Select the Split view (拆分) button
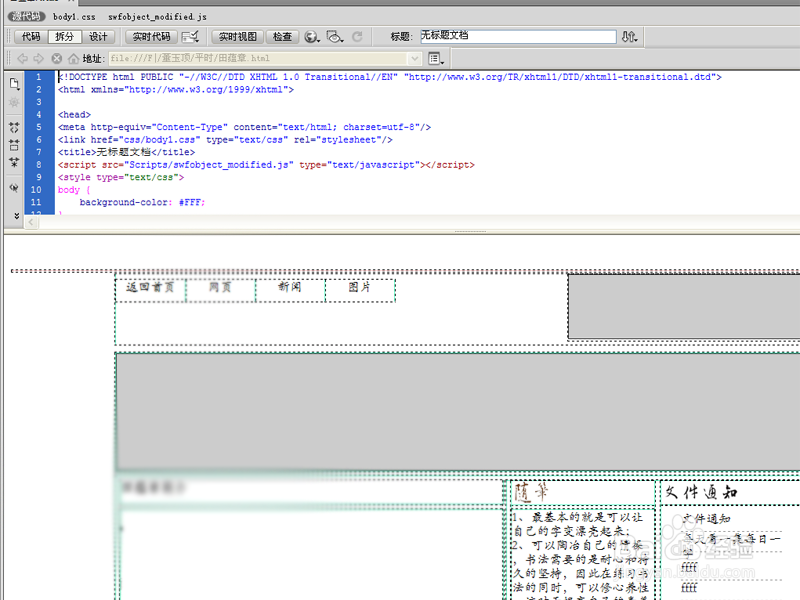Screen dimensions: 800x600 pos(65,37)
